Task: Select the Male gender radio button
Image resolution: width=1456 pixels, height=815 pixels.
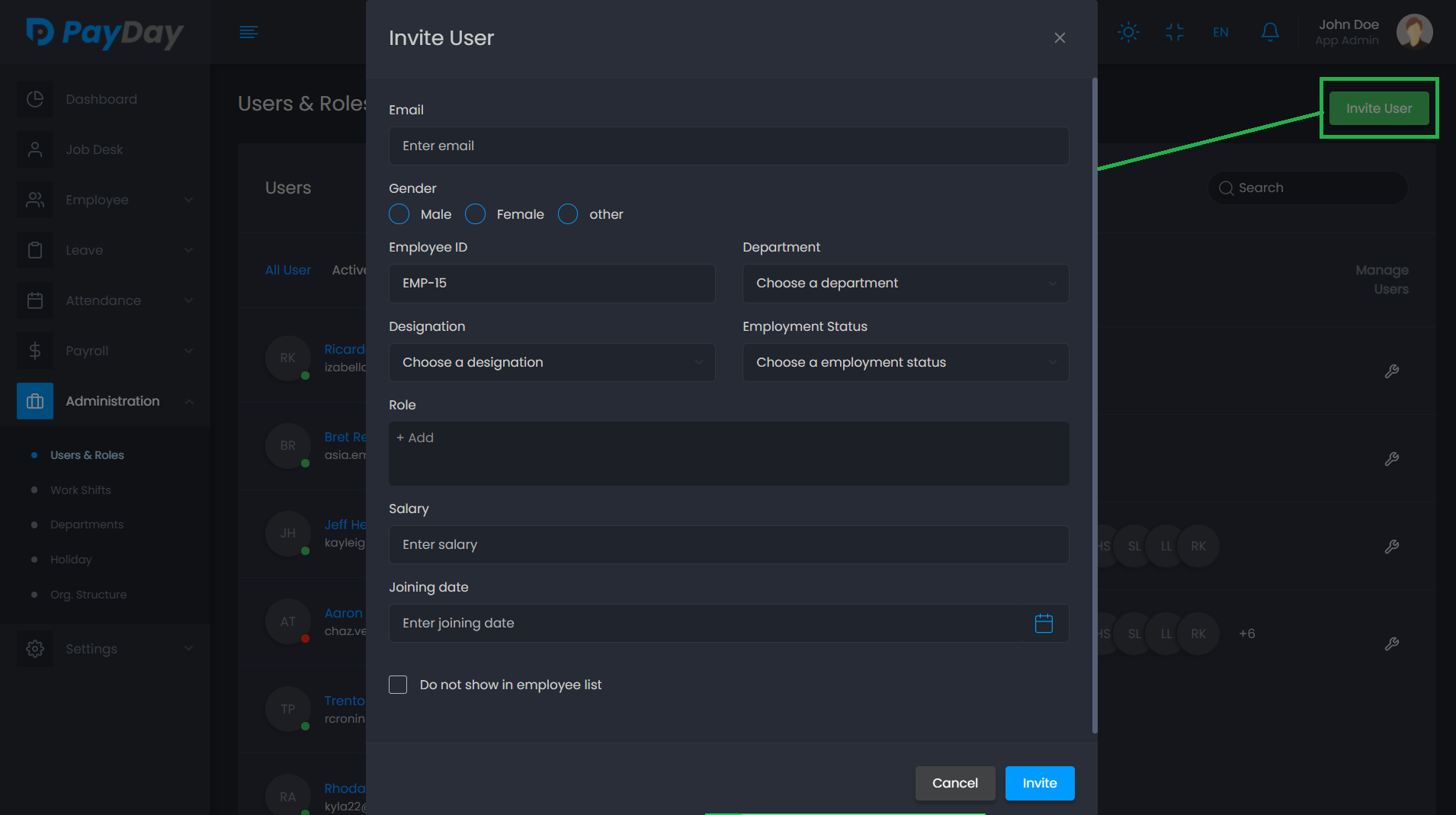Action: 399,214
